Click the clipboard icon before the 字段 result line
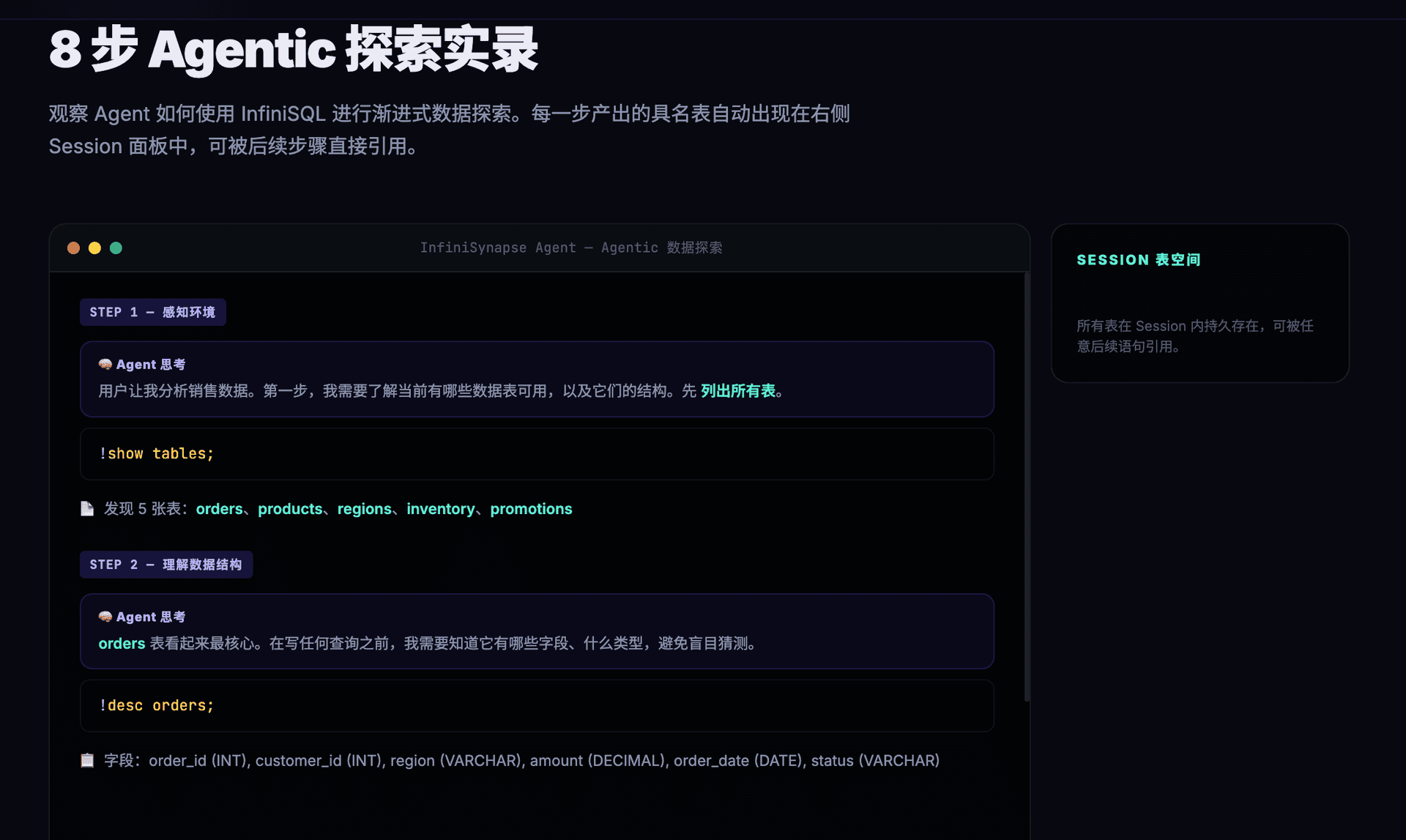1406x840 pixels. click(x=87, y=760)
